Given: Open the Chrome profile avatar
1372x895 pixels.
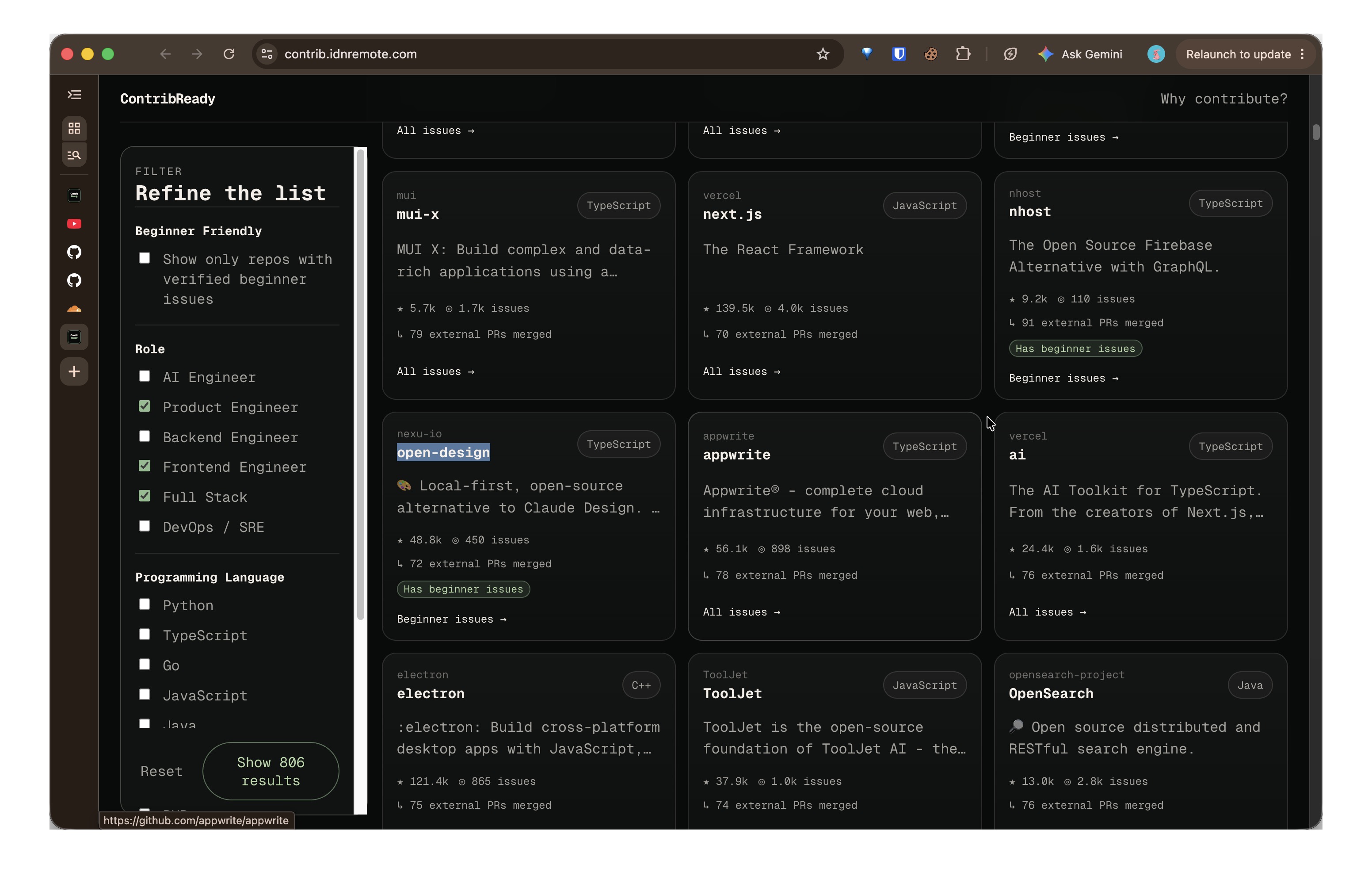Looking at the screenshot, I should tap(1156, 54).
